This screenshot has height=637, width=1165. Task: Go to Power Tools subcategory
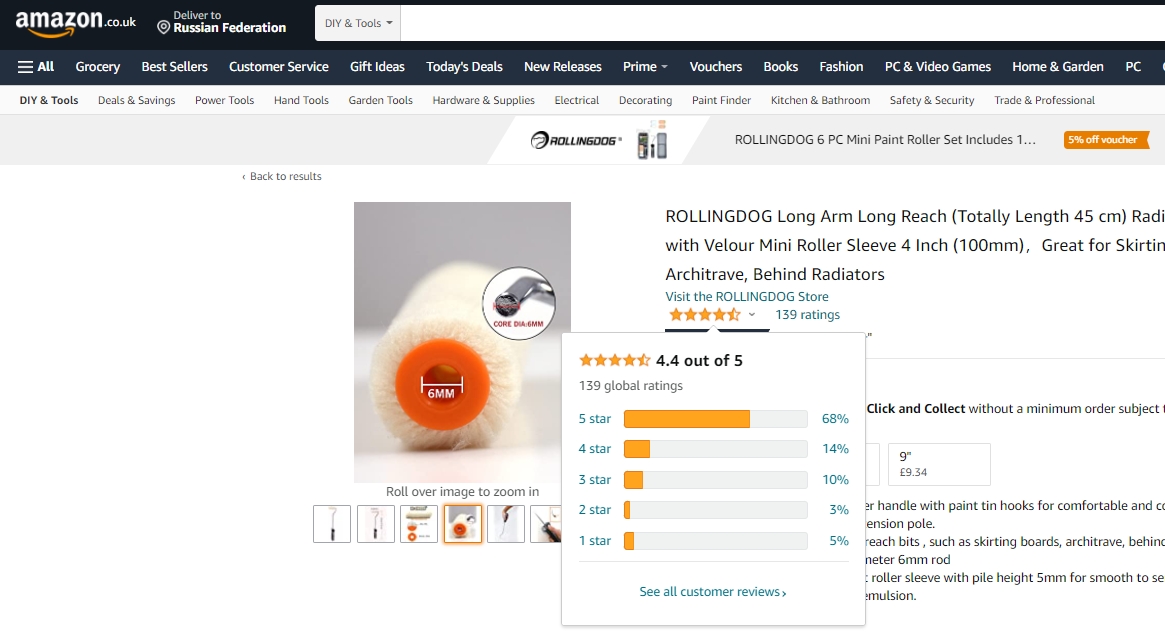click(x=224, y=100)
